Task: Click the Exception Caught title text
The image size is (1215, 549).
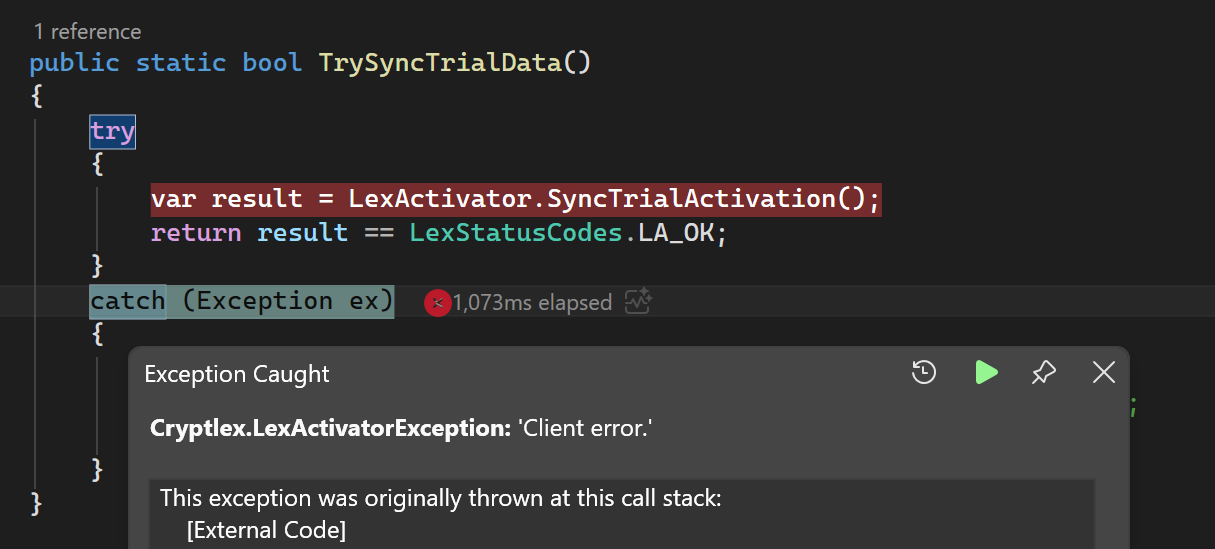Action: pyautogui.click(x=237, y=374)
